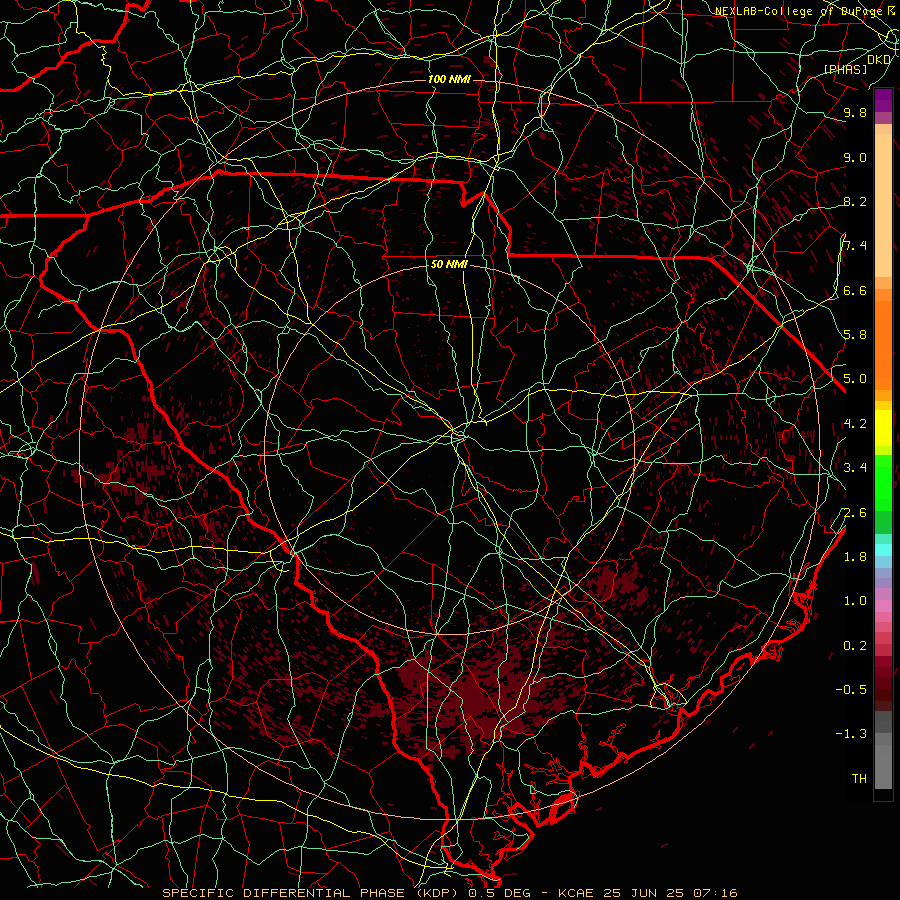Click the 6.6 value on color scale
This screenshot has height=900, width=900.
point(855,290)
